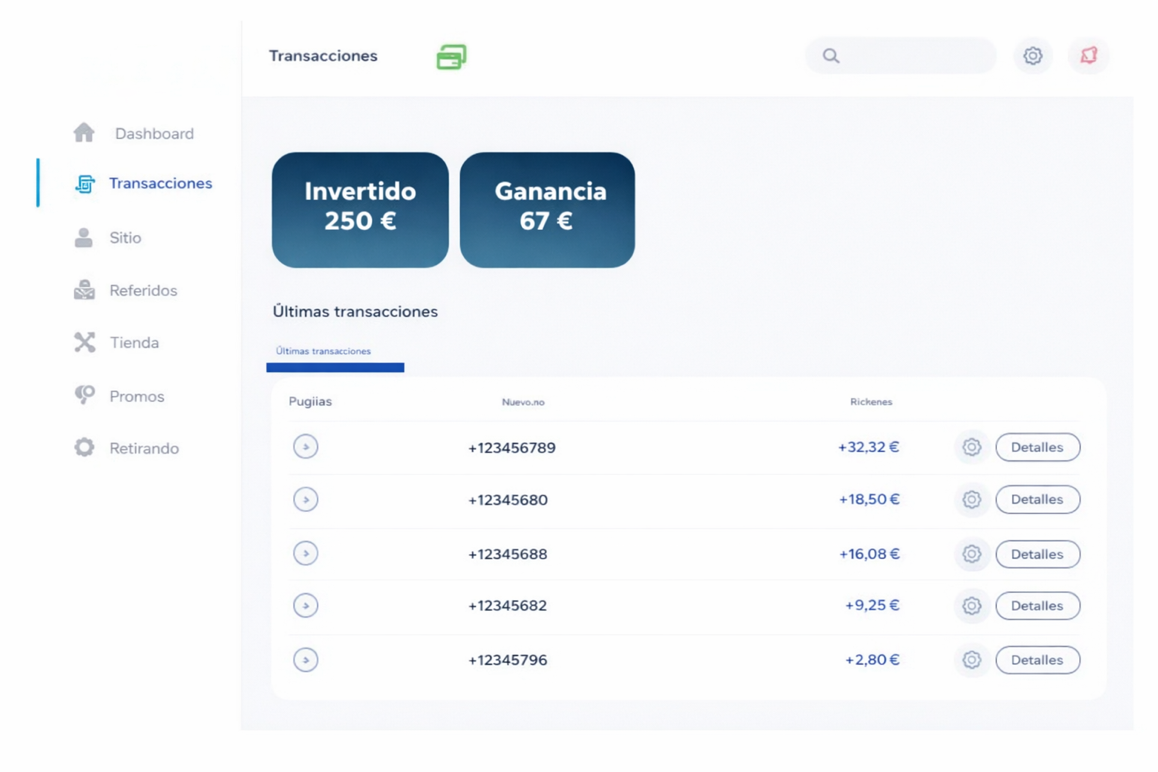1158x772 pixels.
Task: Expand the arrow circle next to +123456789
Action: click(305, 446)
